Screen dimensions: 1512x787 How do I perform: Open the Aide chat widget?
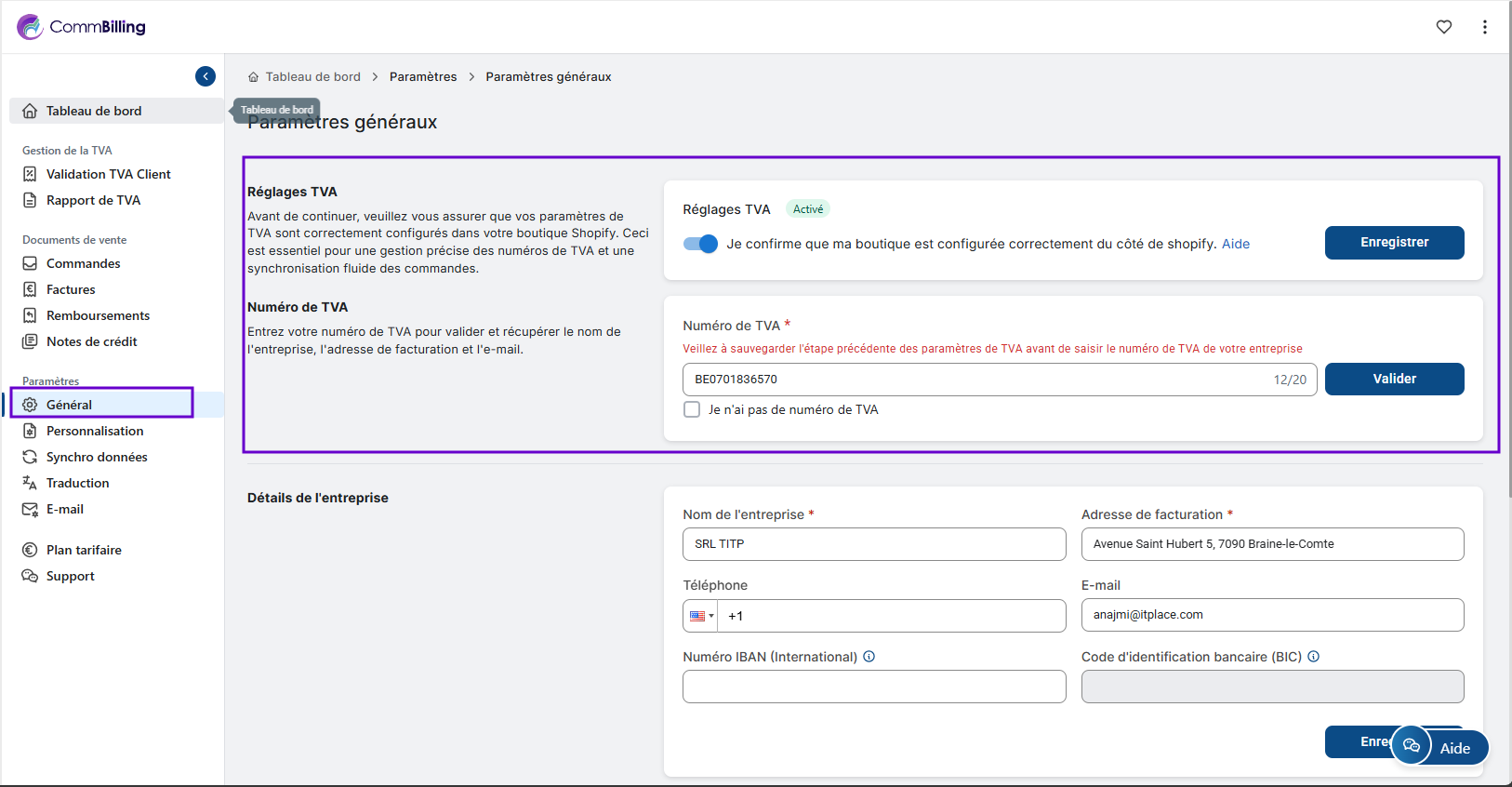tap(1440, 747)
